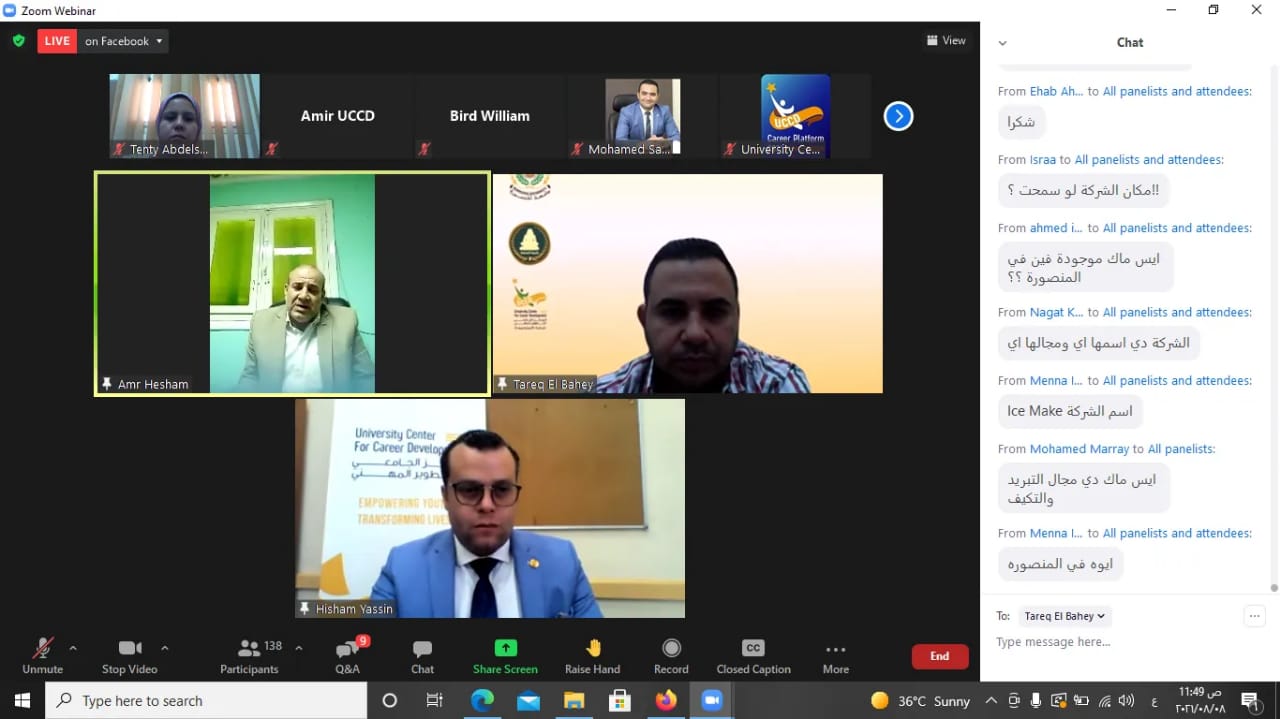This screenshot has width=1280, height=719.
Task: End the webinar
Action: tap(939, 656)
